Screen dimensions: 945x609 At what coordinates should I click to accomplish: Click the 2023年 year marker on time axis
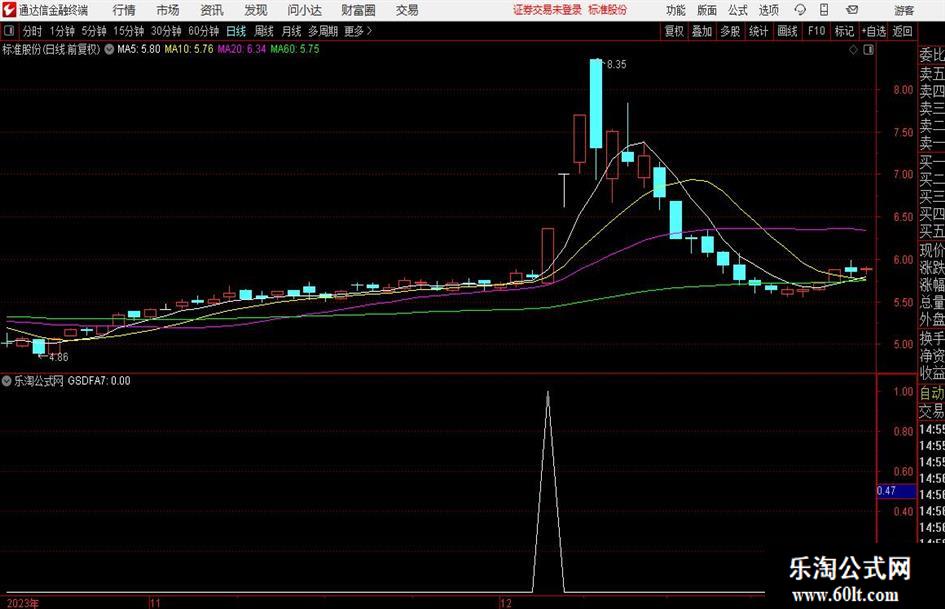[x=22, y=603]
